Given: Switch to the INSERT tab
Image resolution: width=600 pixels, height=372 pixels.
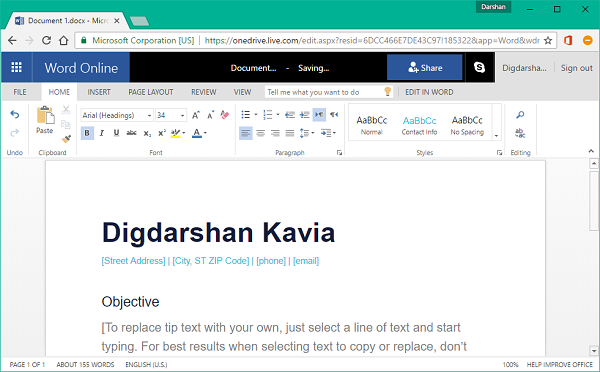Looking at the screenshot, I should (99, 92).
